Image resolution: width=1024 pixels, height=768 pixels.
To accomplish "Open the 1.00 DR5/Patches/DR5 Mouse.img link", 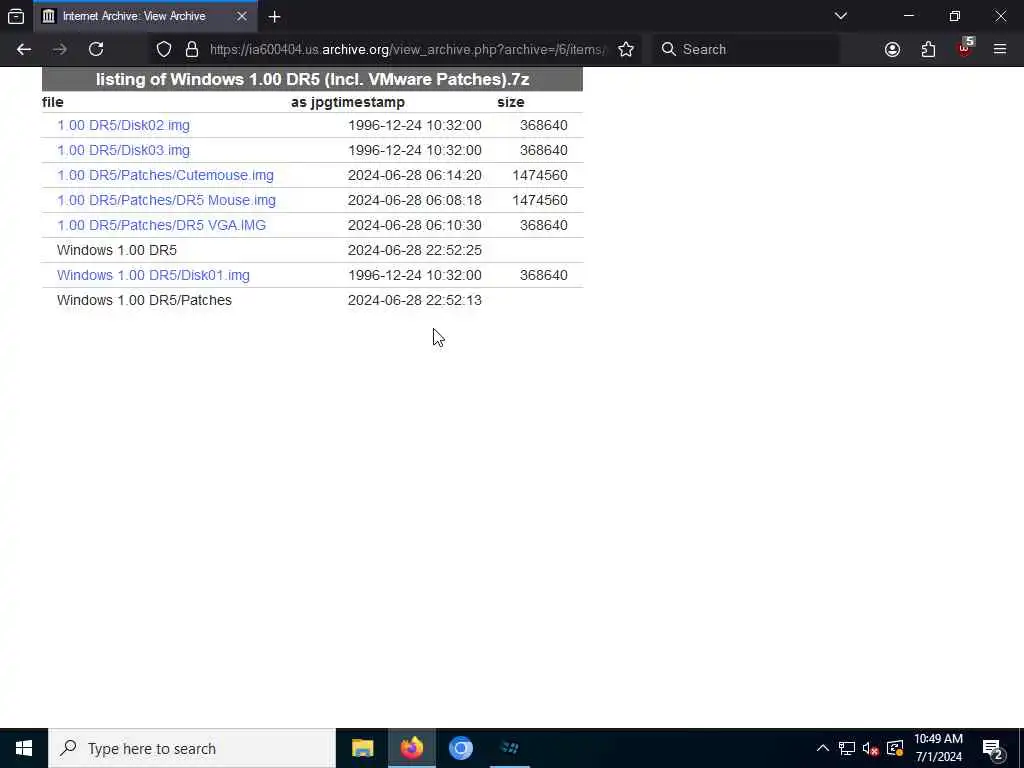I will [167, 200].
